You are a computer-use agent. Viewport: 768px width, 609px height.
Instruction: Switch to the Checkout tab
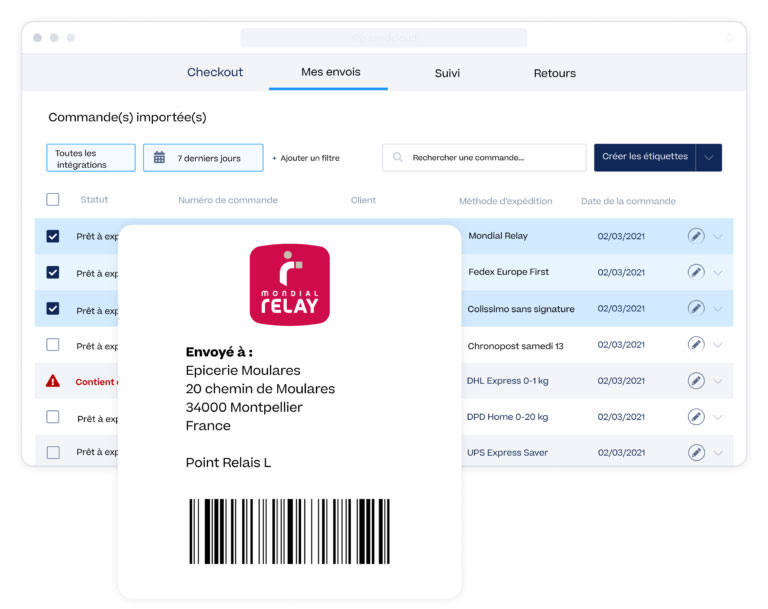215,73
